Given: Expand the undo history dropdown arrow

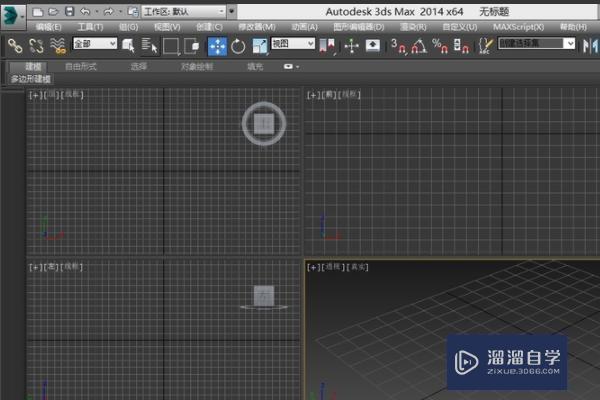Looking at the screenshot, I should 96,12.
